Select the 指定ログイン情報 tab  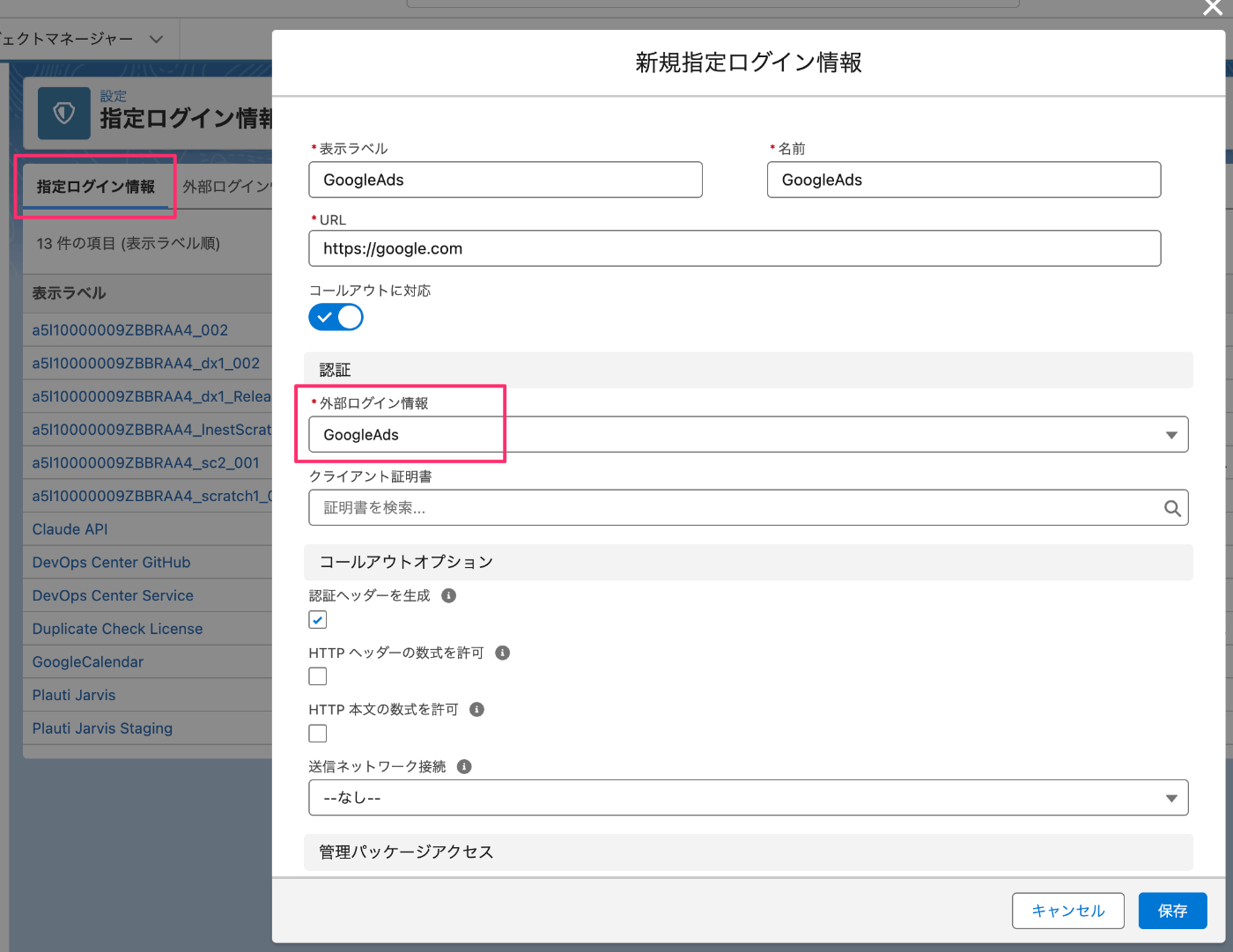pos(95,187)
